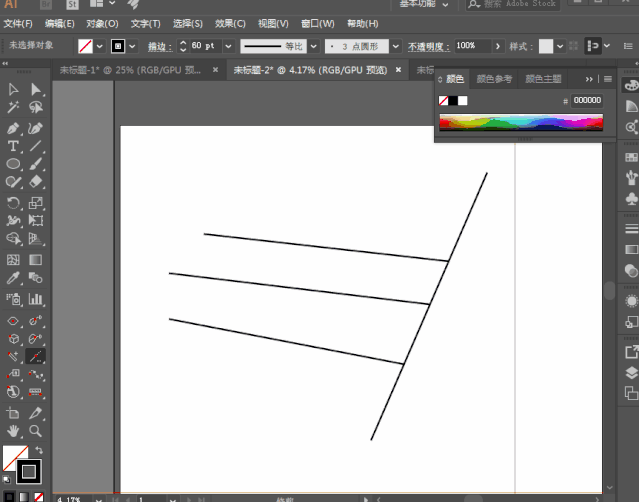Reset to default fill and stroke
Viewport: 639px width, 502px height.
pyautogui.click(x=7, y=479)
